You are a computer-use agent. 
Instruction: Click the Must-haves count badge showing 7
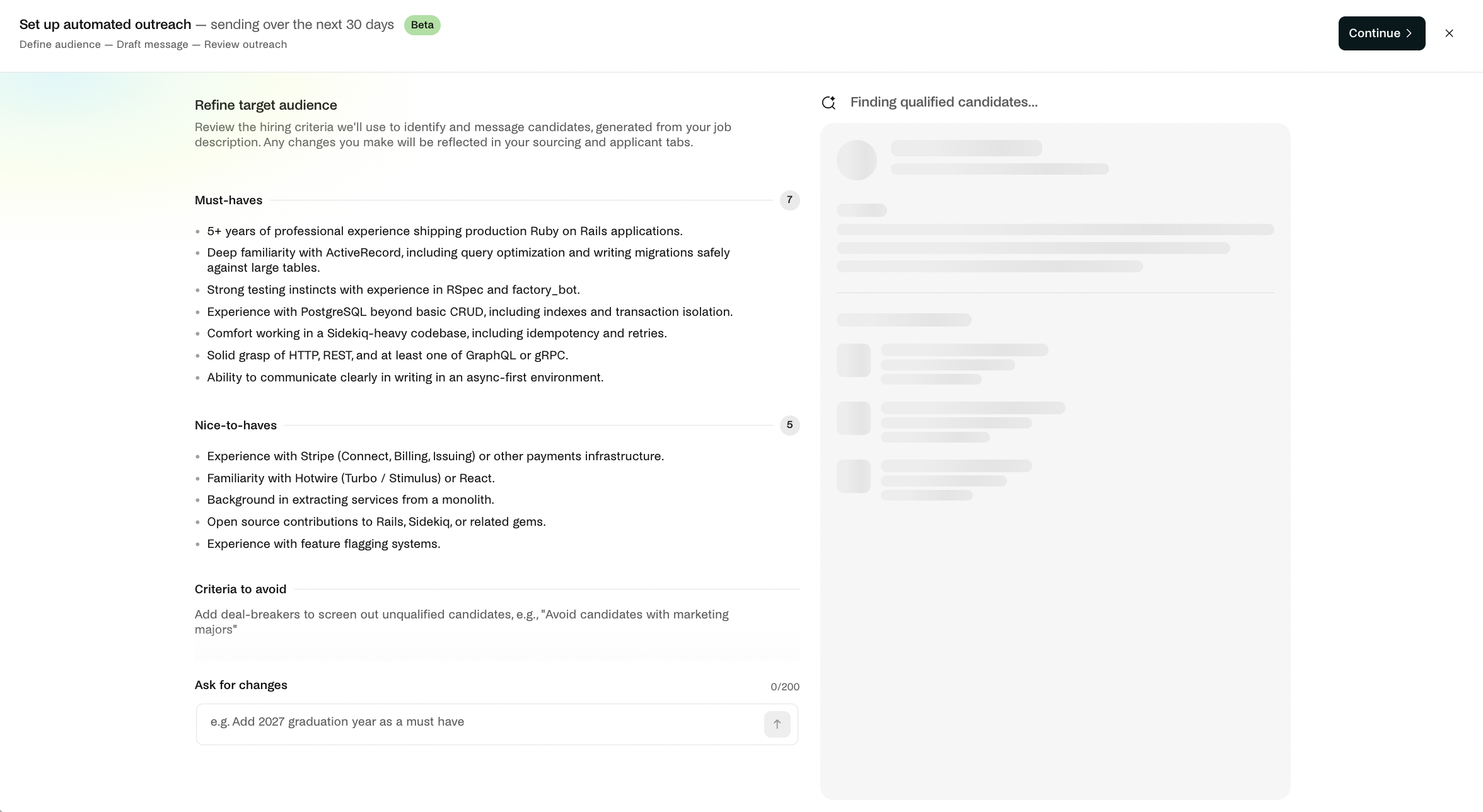[x=789, y=200]
